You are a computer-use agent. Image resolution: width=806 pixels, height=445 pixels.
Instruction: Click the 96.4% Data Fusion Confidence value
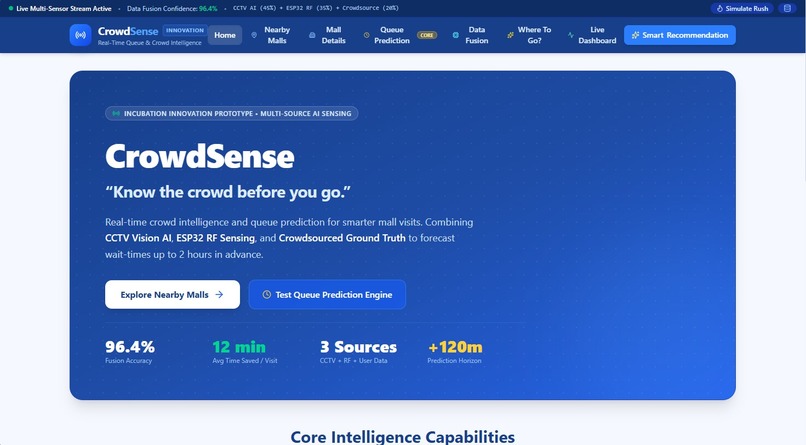pos(208,8)
